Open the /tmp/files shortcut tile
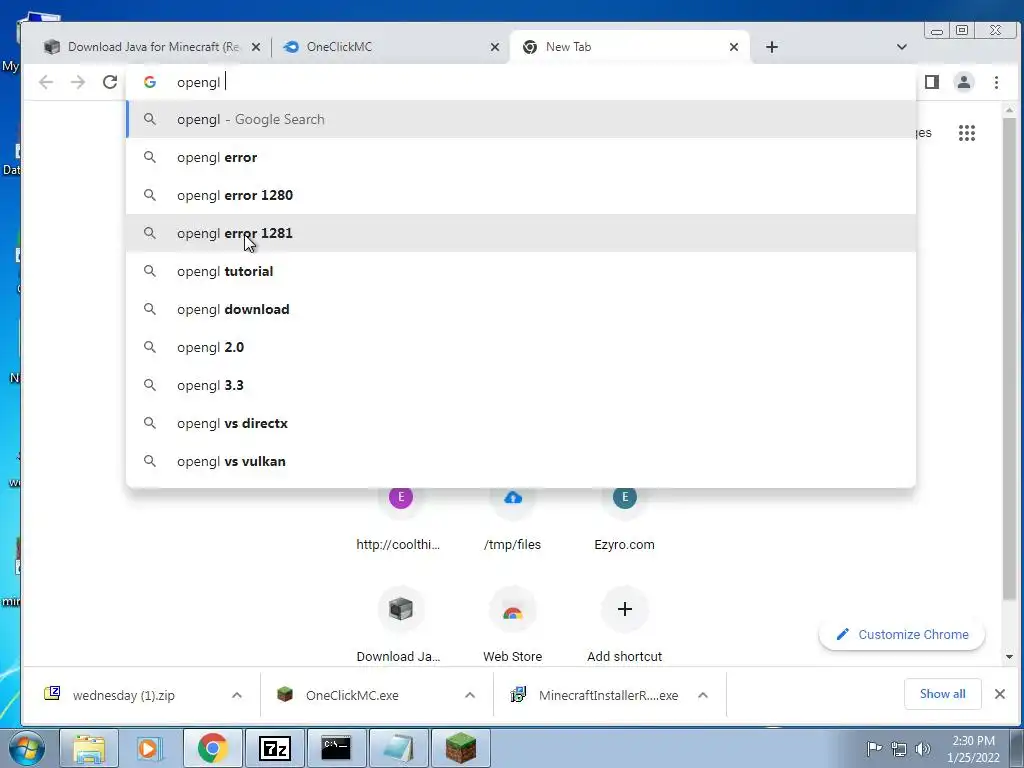This screenshot has height=768, width=1024. pos(513,519)
